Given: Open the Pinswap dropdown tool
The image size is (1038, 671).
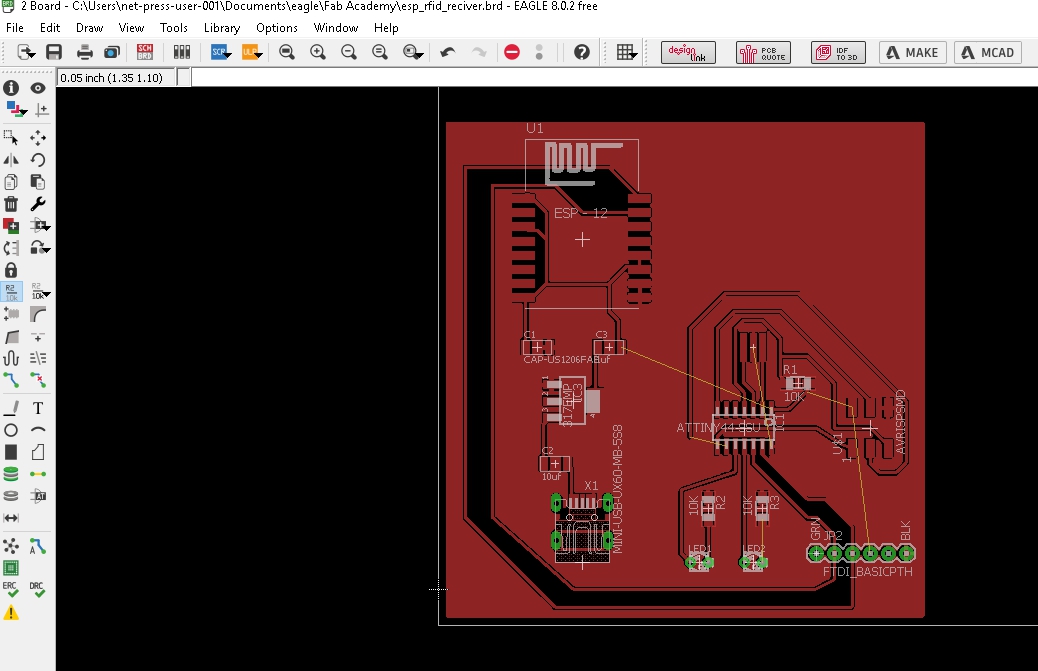Looking at the screenshot, I should click(x=40, y=226).
